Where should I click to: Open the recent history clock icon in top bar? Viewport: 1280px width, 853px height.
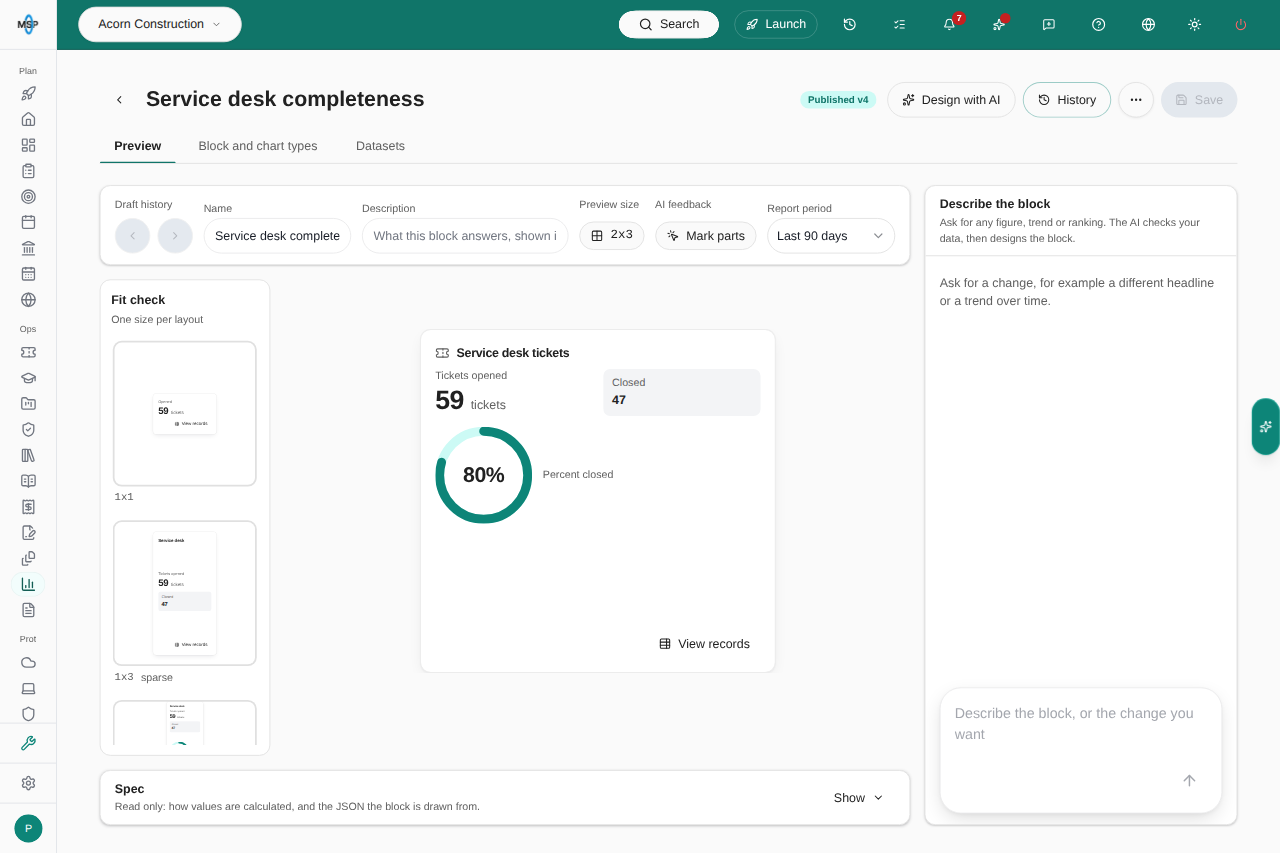click(850, 24)
